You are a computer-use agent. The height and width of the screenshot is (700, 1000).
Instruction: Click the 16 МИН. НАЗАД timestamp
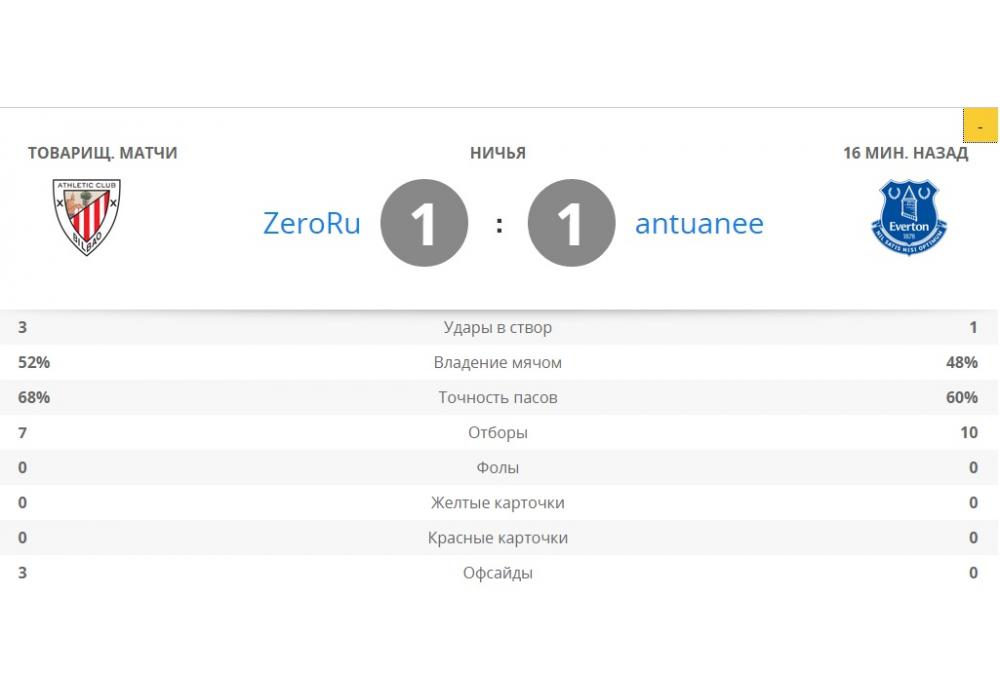(905, 153)
